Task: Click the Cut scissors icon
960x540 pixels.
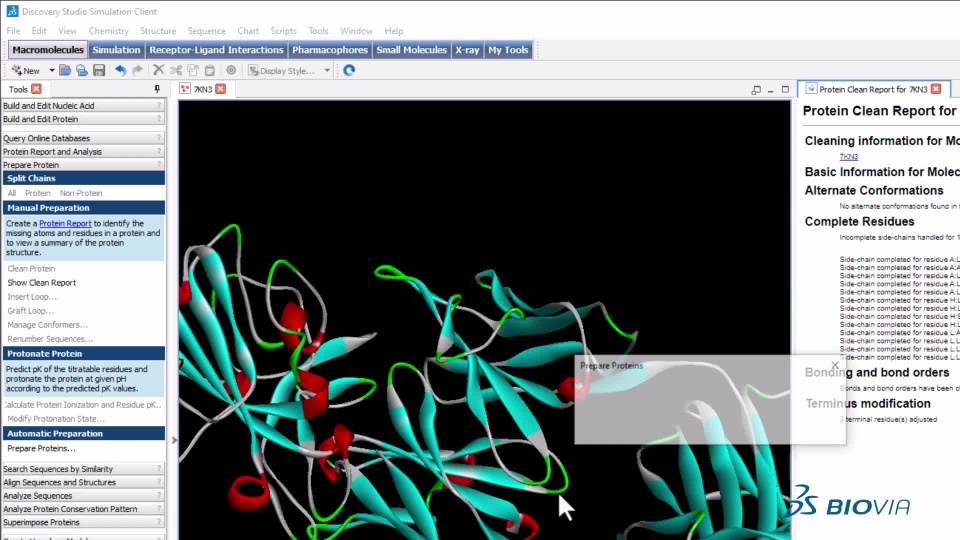Action: coord(176,70)
